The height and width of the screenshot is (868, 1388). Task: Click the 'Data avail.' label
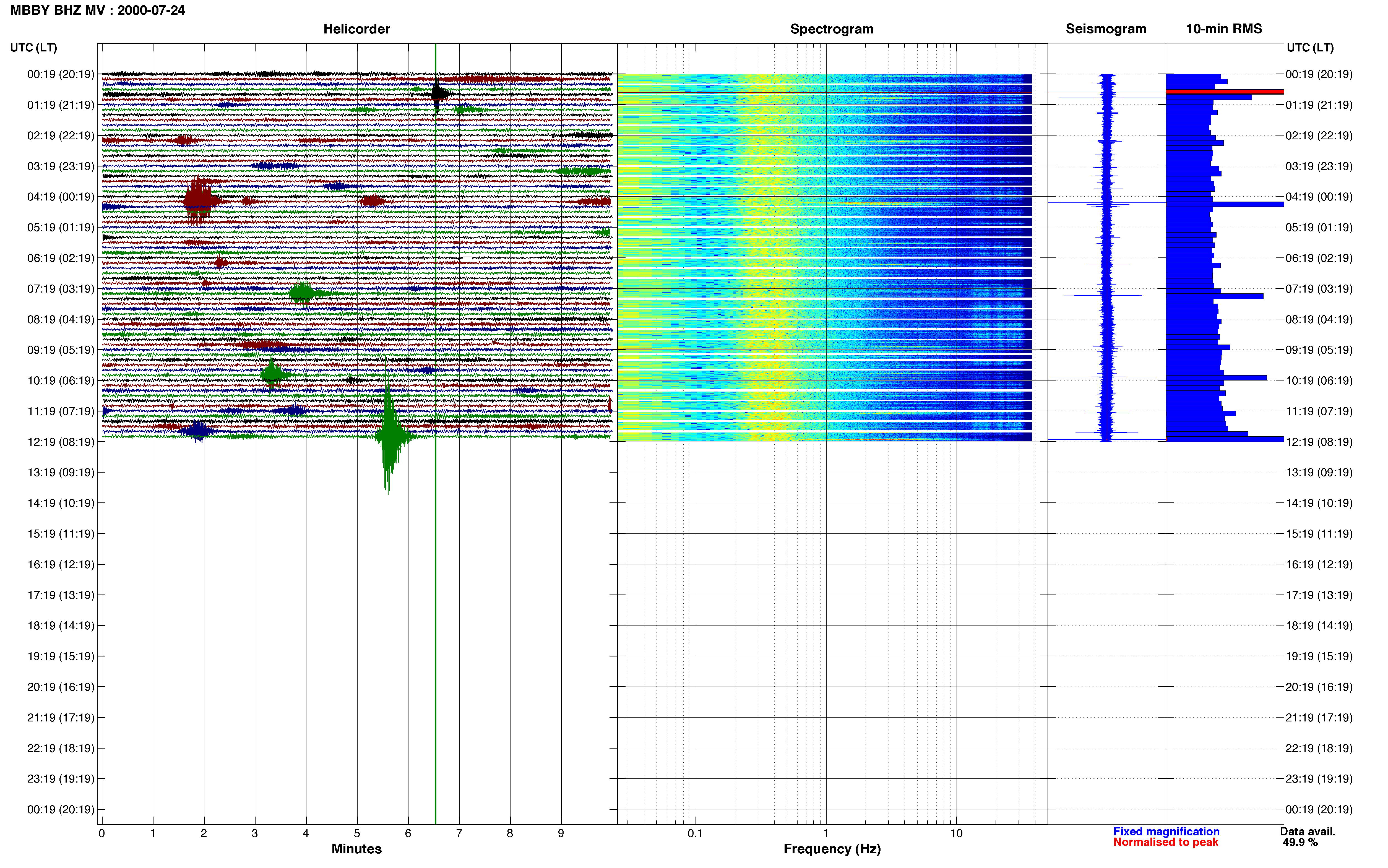[x=1308, y=831]
